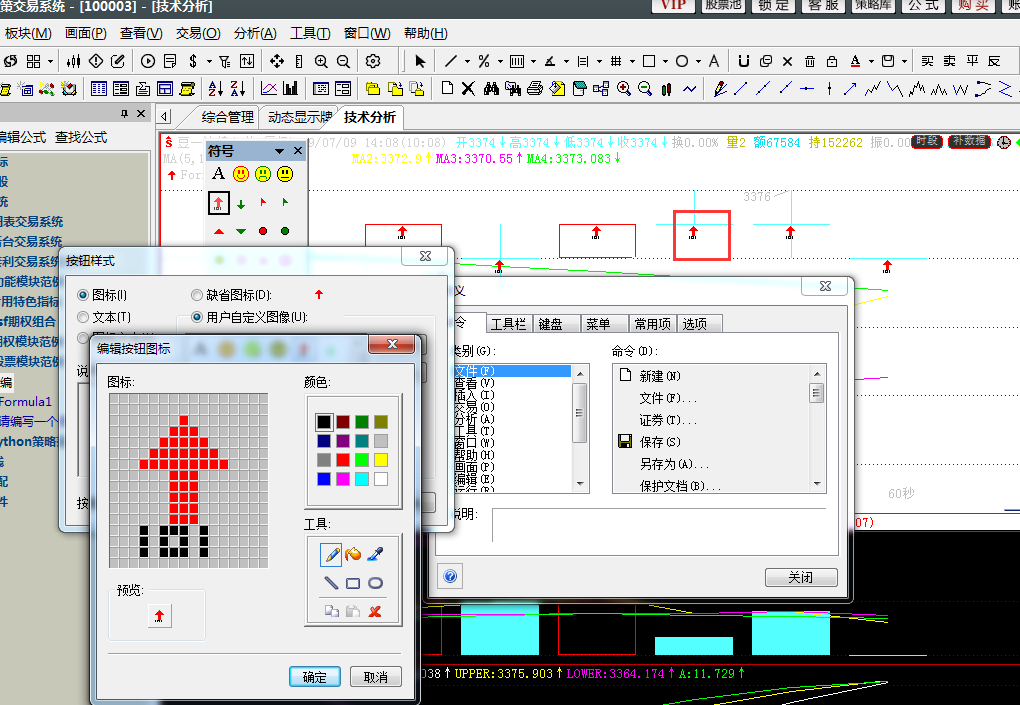
Task: Open the 分析(A) menu
Action: [255, 33]
